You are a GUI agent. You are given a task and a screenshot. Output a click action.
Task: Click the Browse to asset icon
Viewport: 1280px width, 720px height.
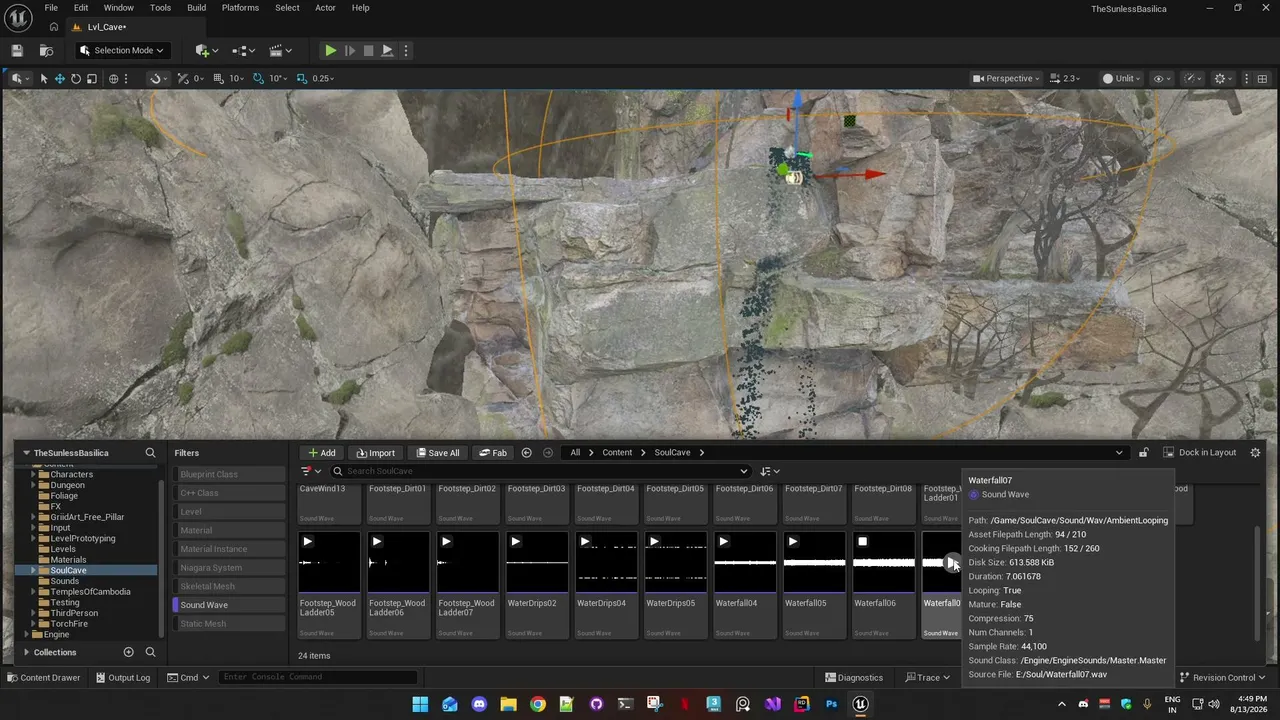coord(46,50)
